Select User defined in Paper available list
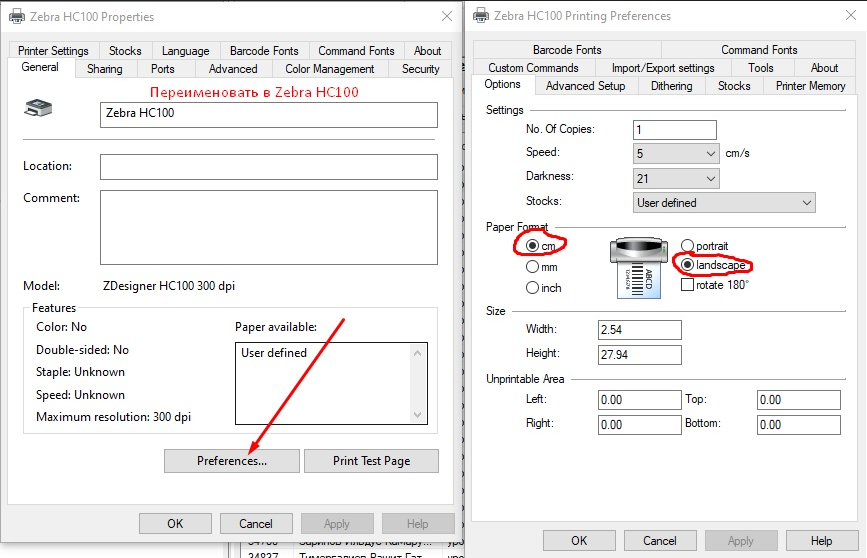This screenshot has width=867, height=558. (274, 353)
